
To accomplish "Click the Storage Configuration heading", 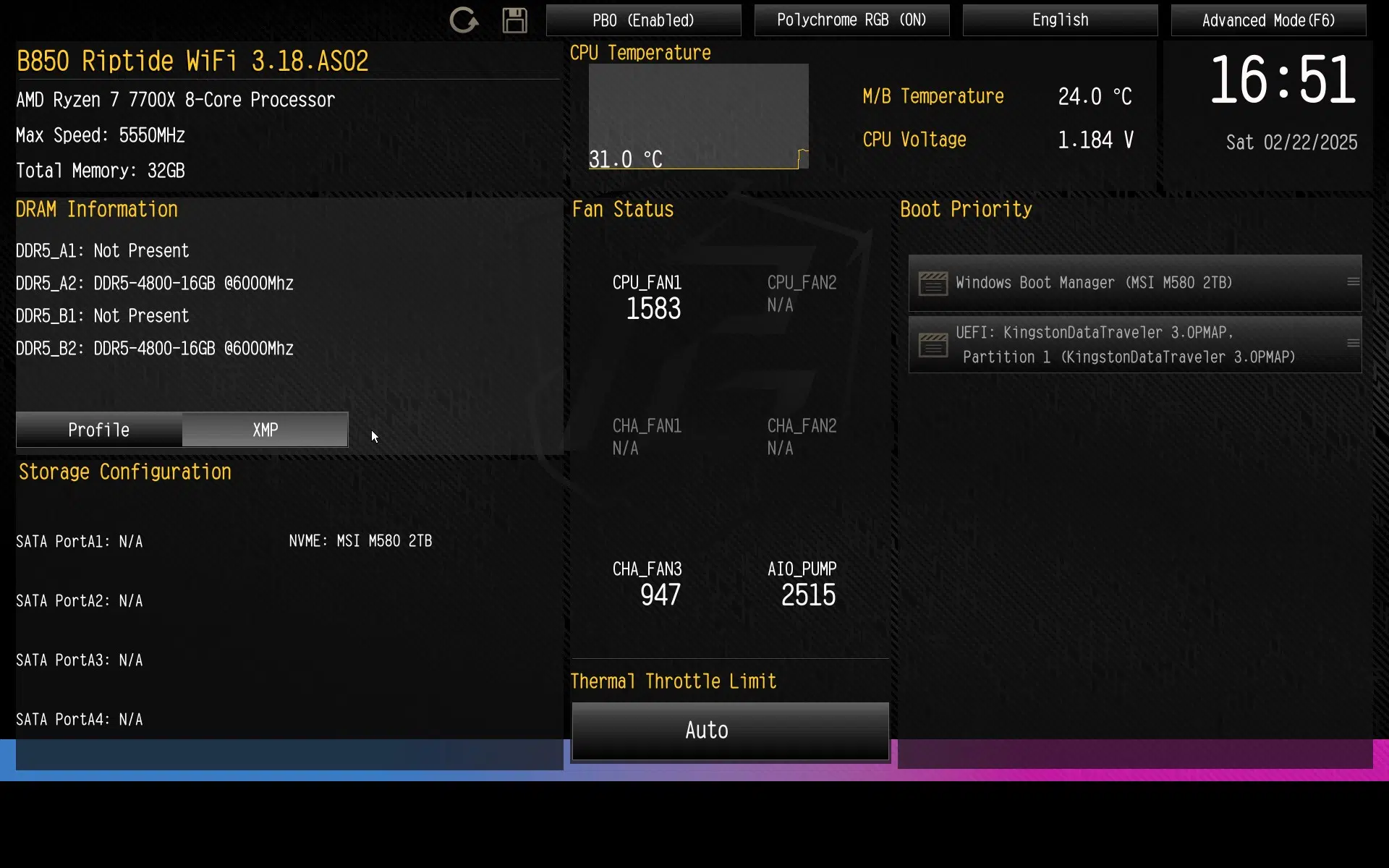I will tap(125, 472).
